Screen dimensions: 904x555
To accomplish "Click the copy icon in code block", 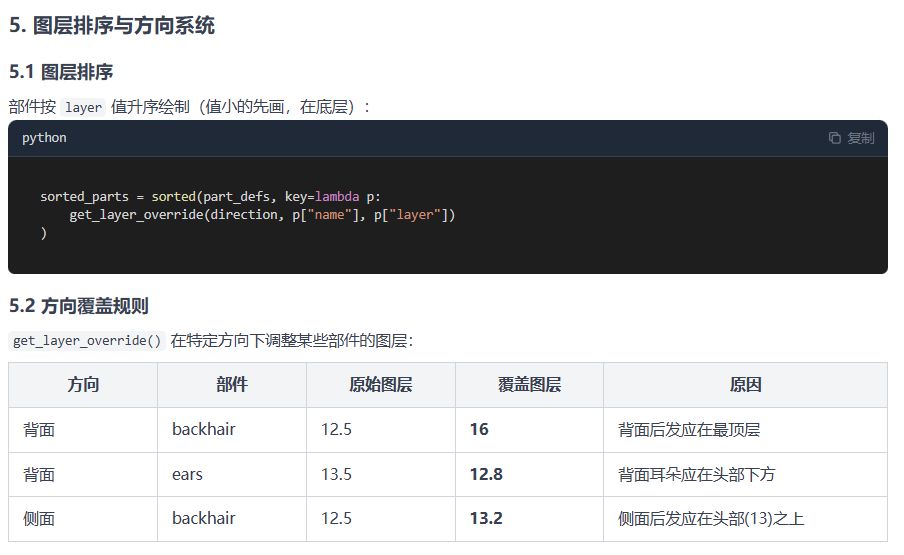I will click(835, 138).
